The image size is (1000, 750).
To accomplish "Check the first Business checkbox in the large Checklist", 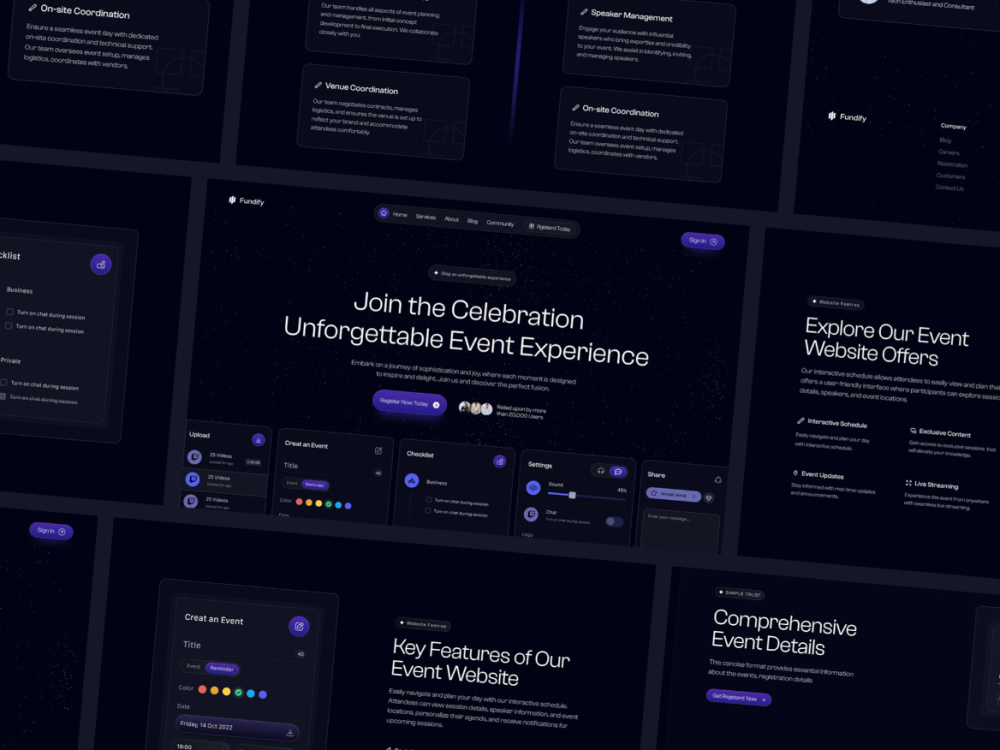I will [10, 311].
